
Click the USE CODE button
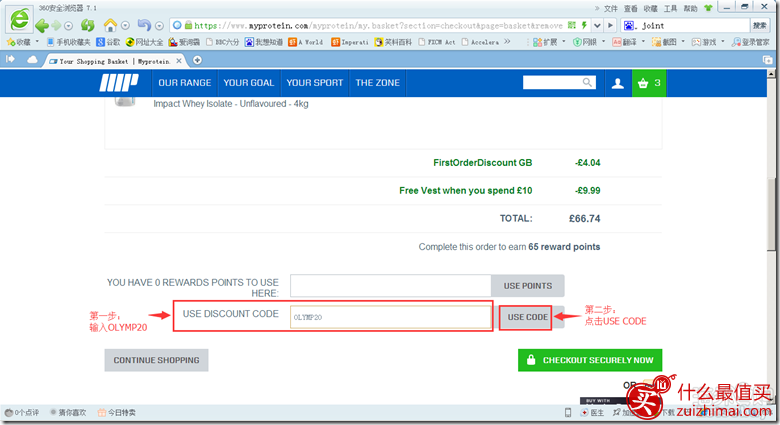pyautogui.click(x=527, y=317)
